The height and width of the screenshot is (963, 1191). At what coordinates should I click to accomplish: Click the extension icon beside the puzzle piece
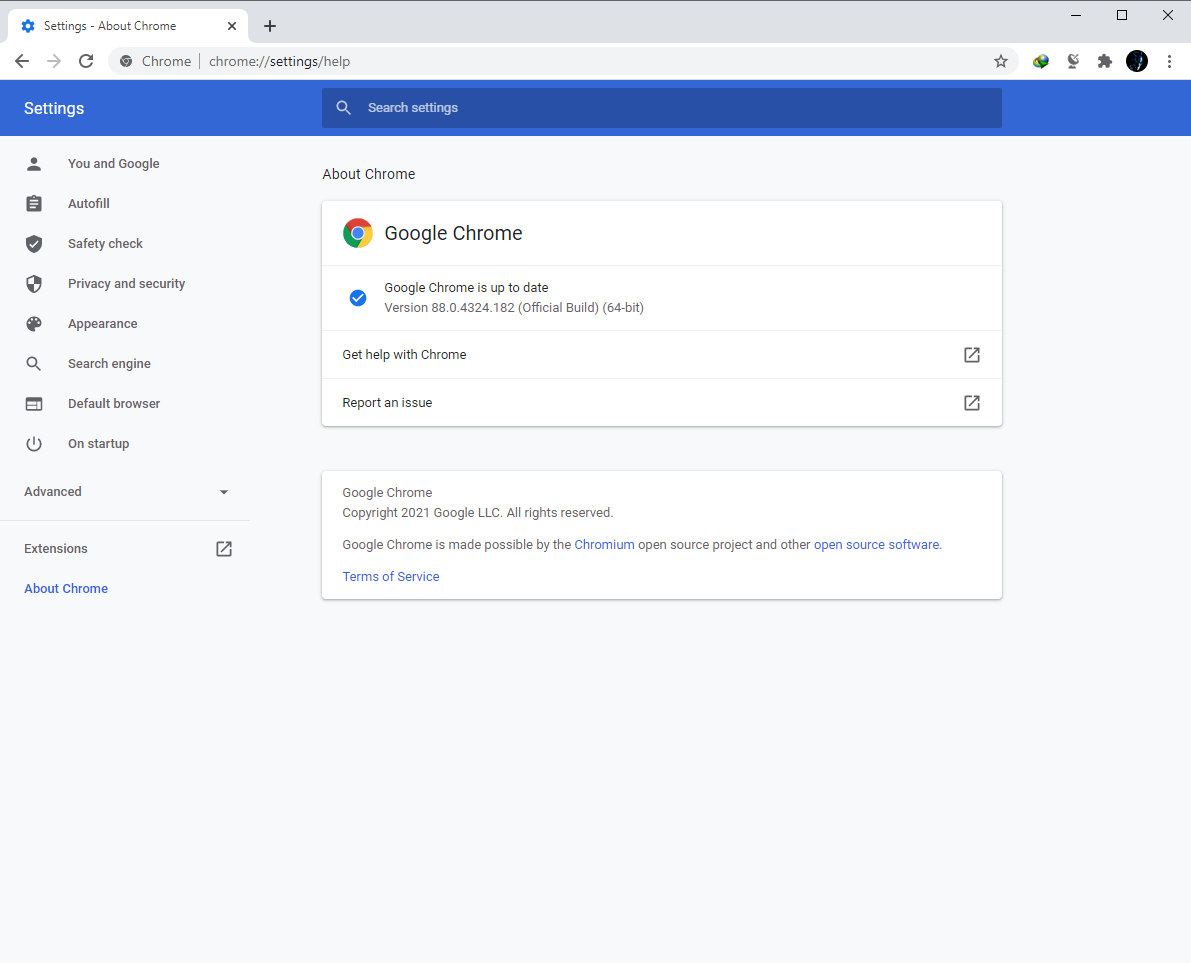[1073, 62]
